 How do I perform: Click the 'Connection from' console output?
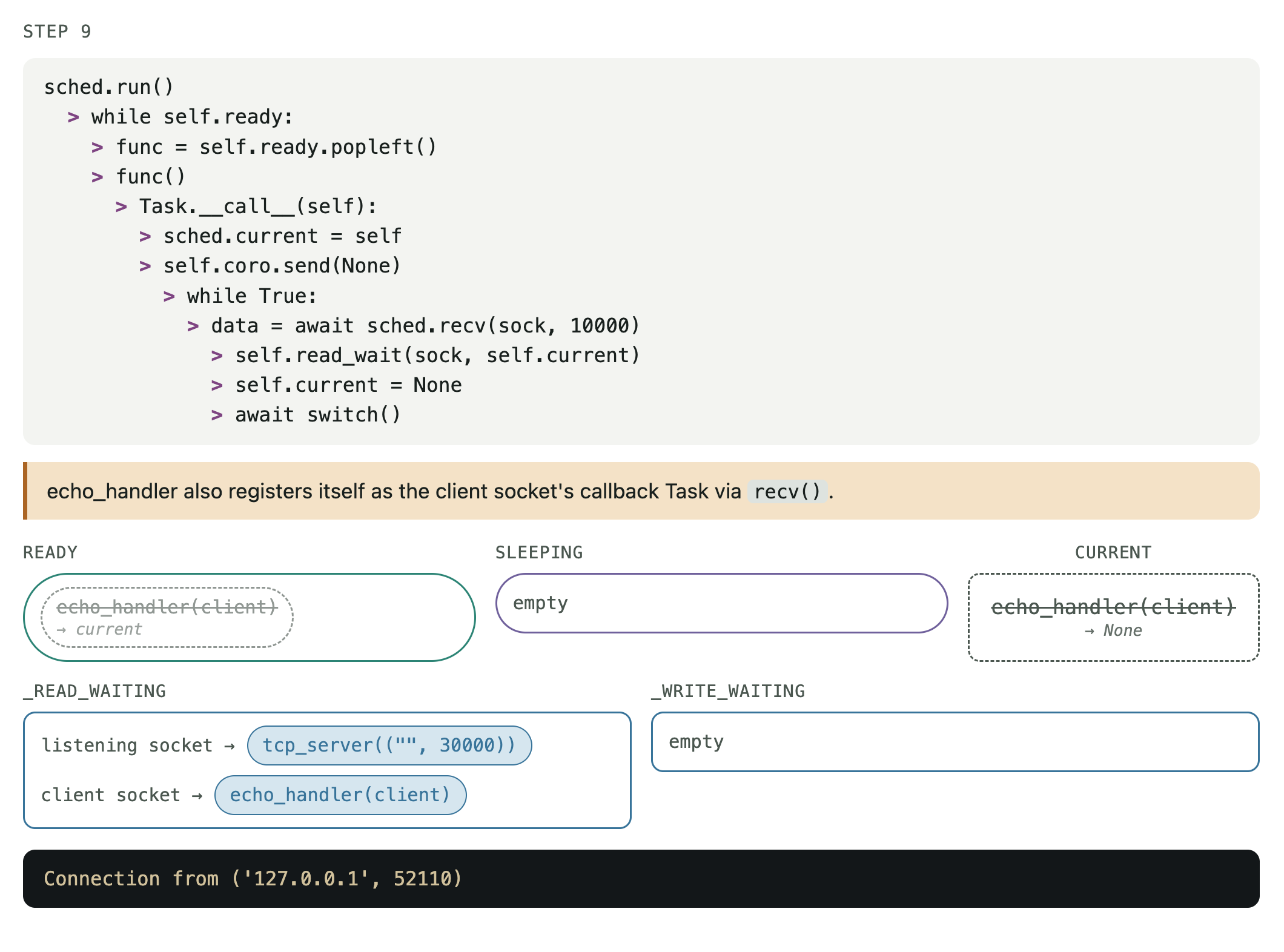253,879
